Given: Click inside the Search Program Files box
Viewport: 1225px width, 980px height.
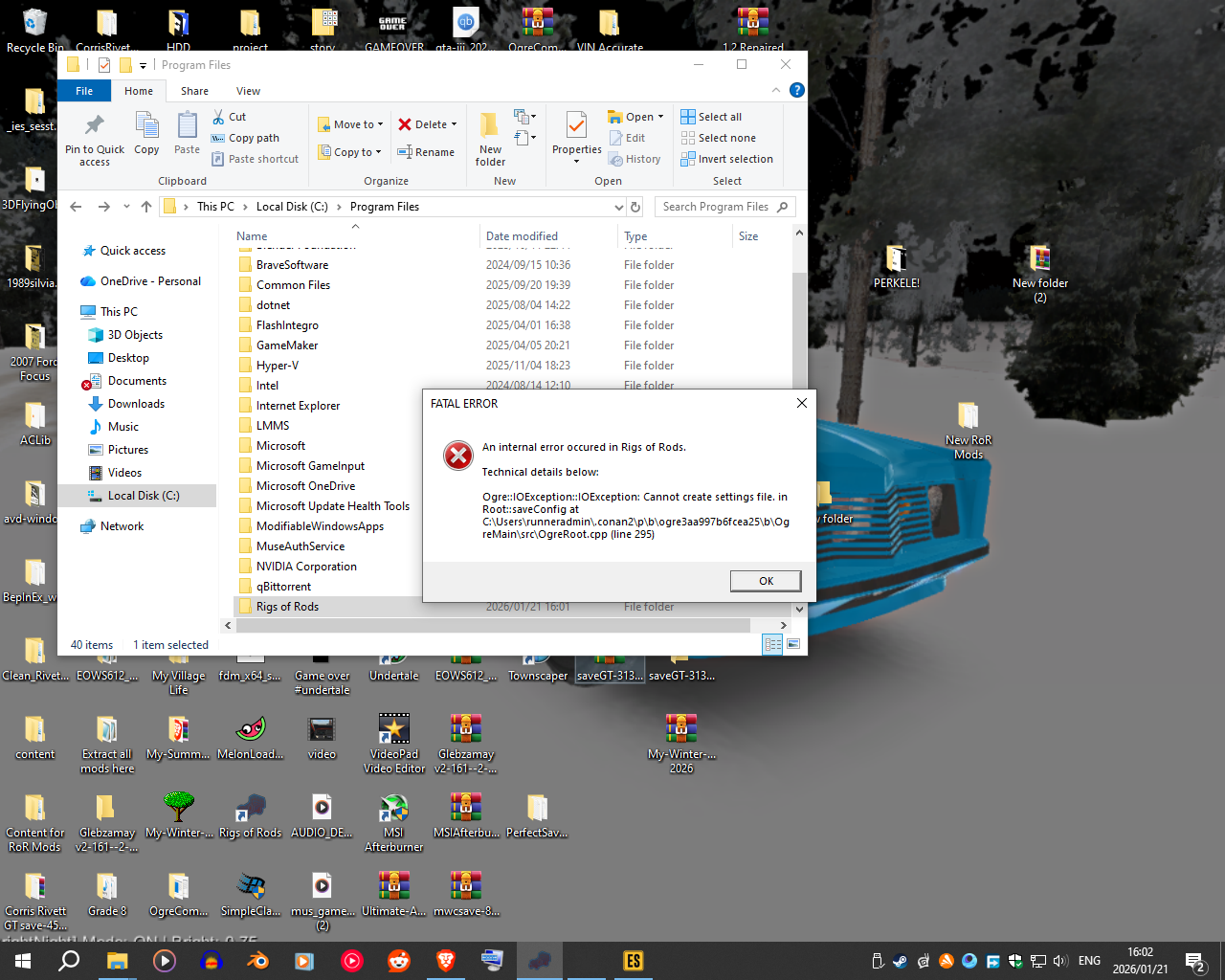Looking at the screenshot, I should (718, 206).
